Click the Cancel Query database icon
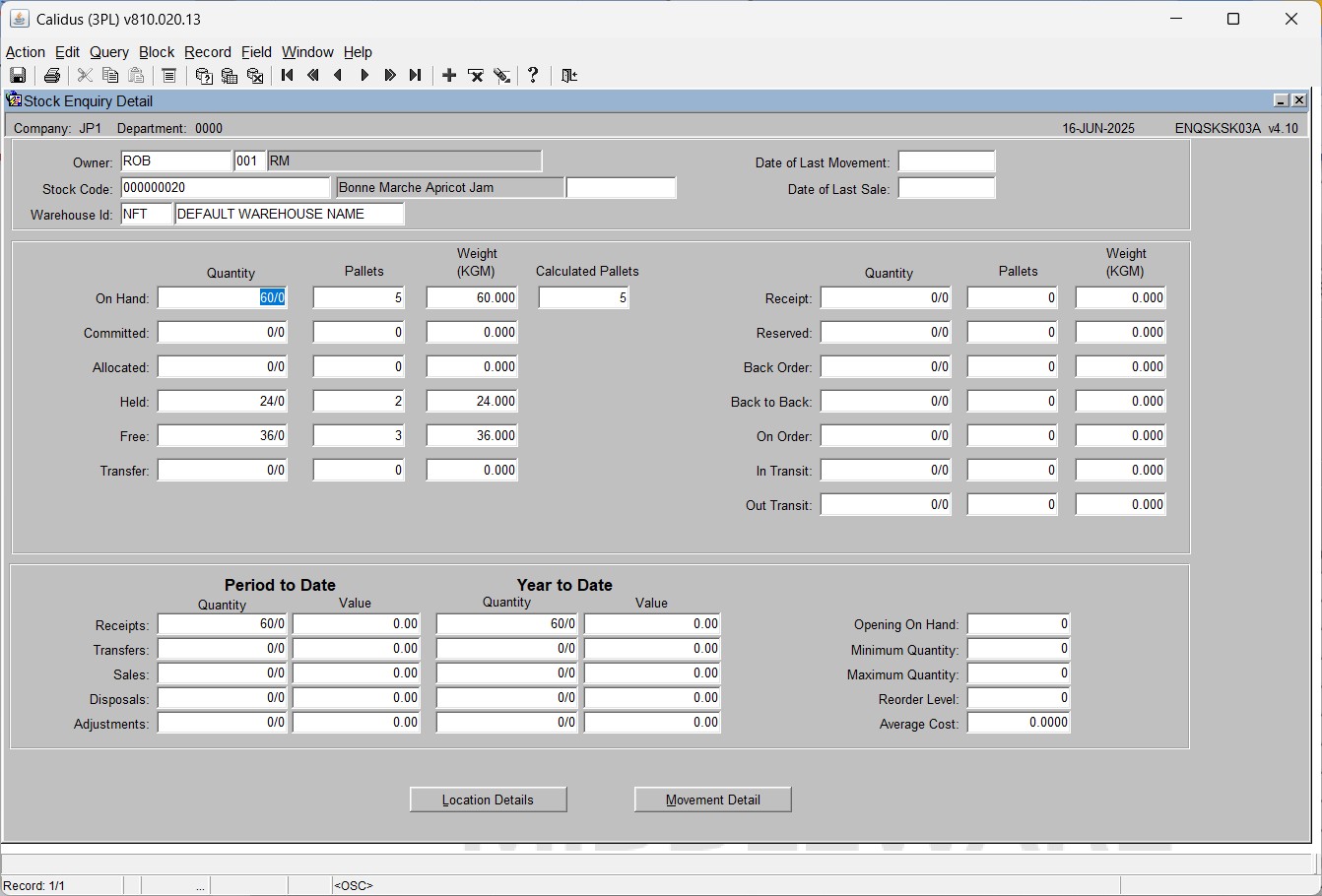Image resolution: width=1322 pixels, height=896 pixels. [255, 76]
